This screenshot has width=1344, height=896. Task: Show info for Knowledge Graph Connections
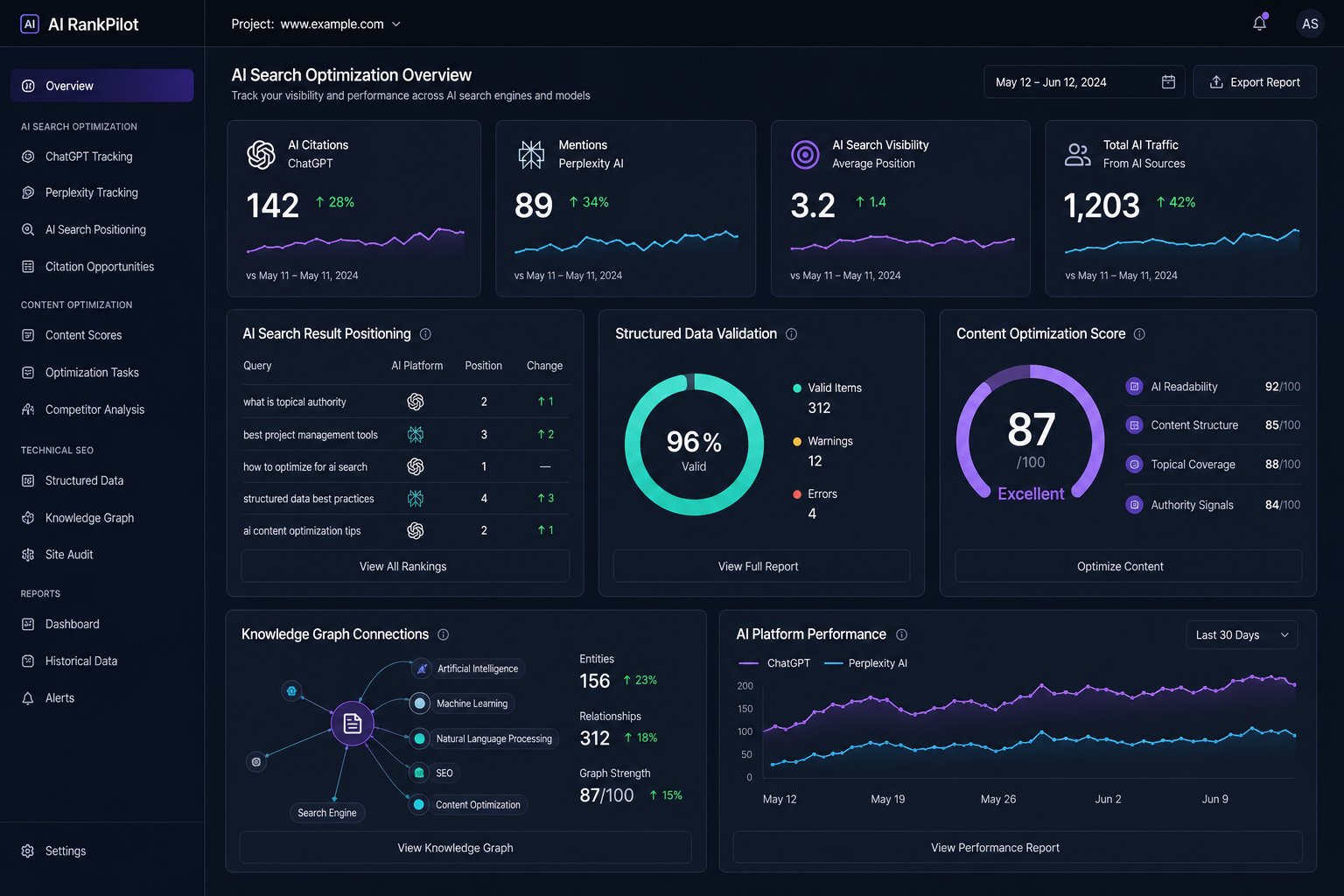click(x=443, y=634)
